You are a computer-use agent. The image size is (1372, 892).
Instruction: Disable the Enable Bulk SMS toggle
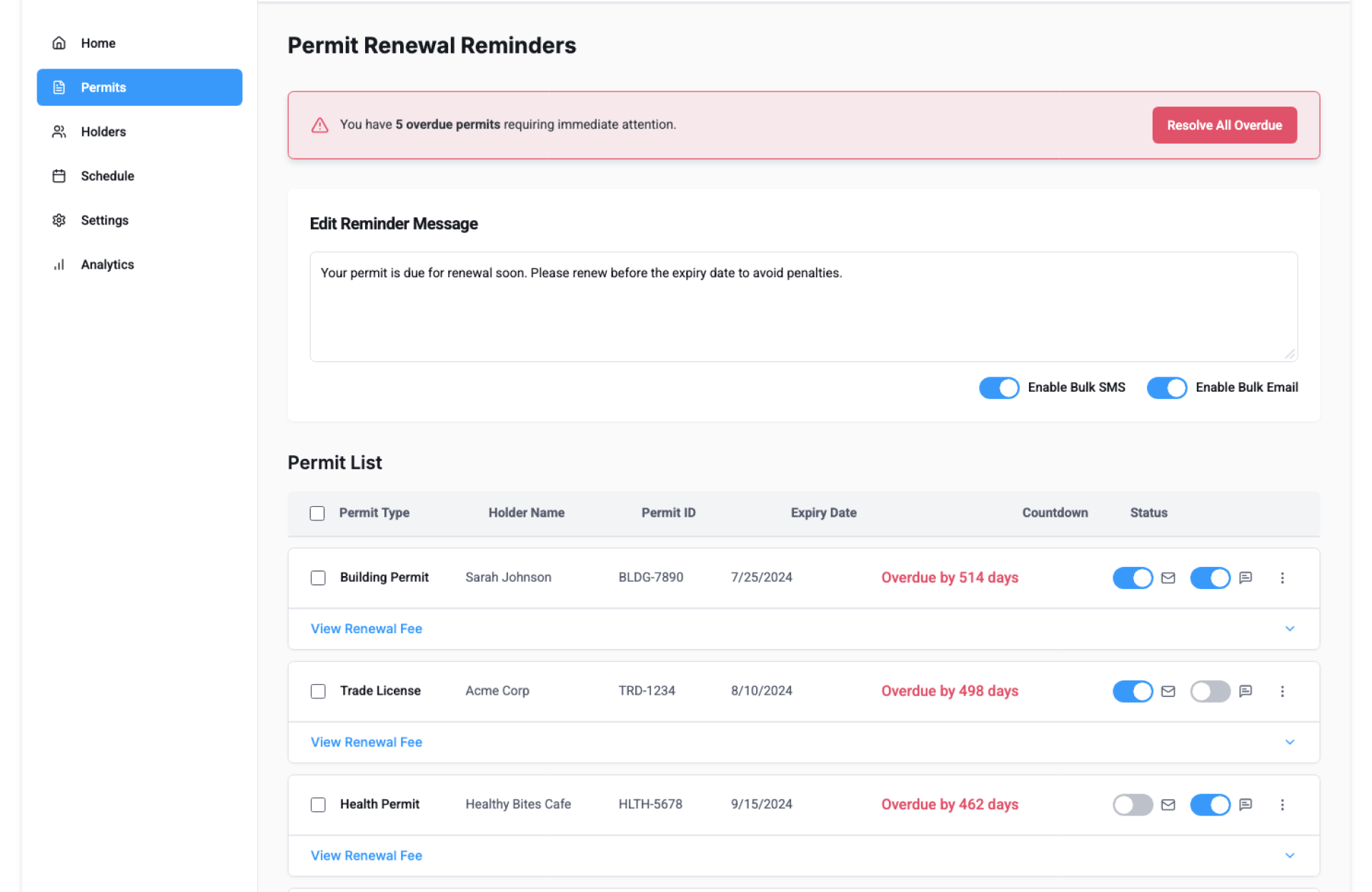(998, 387)
